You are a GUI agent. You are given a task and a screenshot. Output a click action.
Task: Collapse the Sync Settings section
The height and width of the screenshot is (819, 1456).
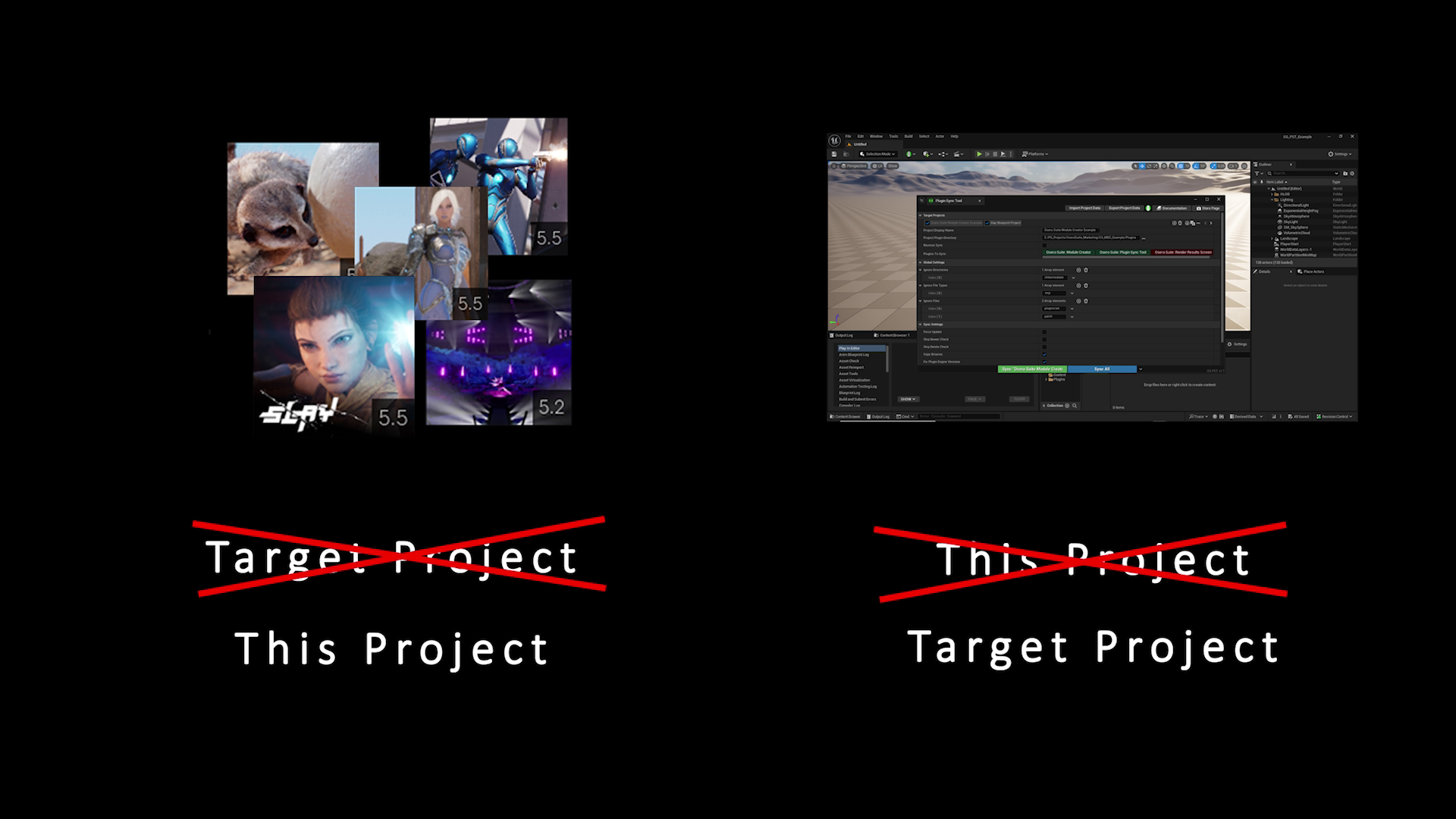click(921, 325)
